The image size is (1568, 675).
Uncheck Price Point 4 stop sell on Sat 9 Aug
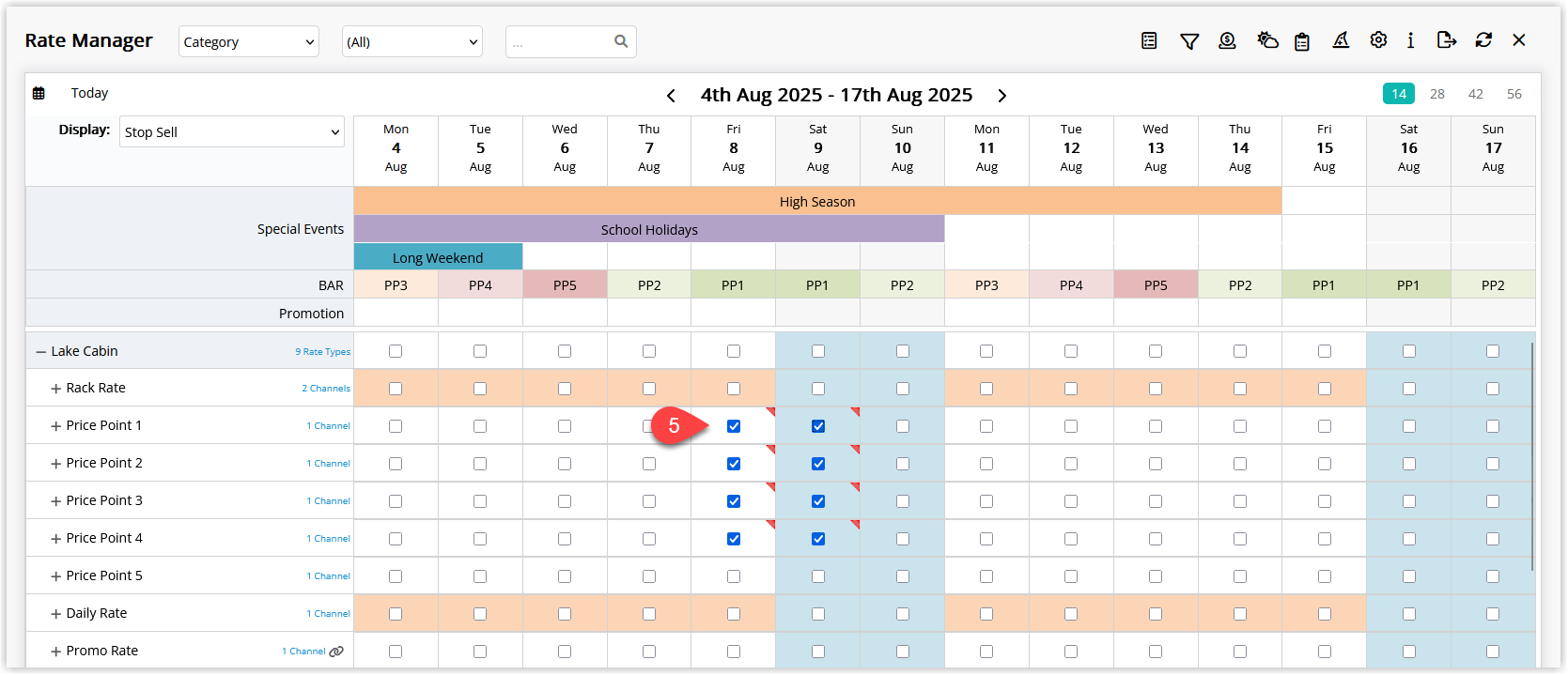point(818,539)
